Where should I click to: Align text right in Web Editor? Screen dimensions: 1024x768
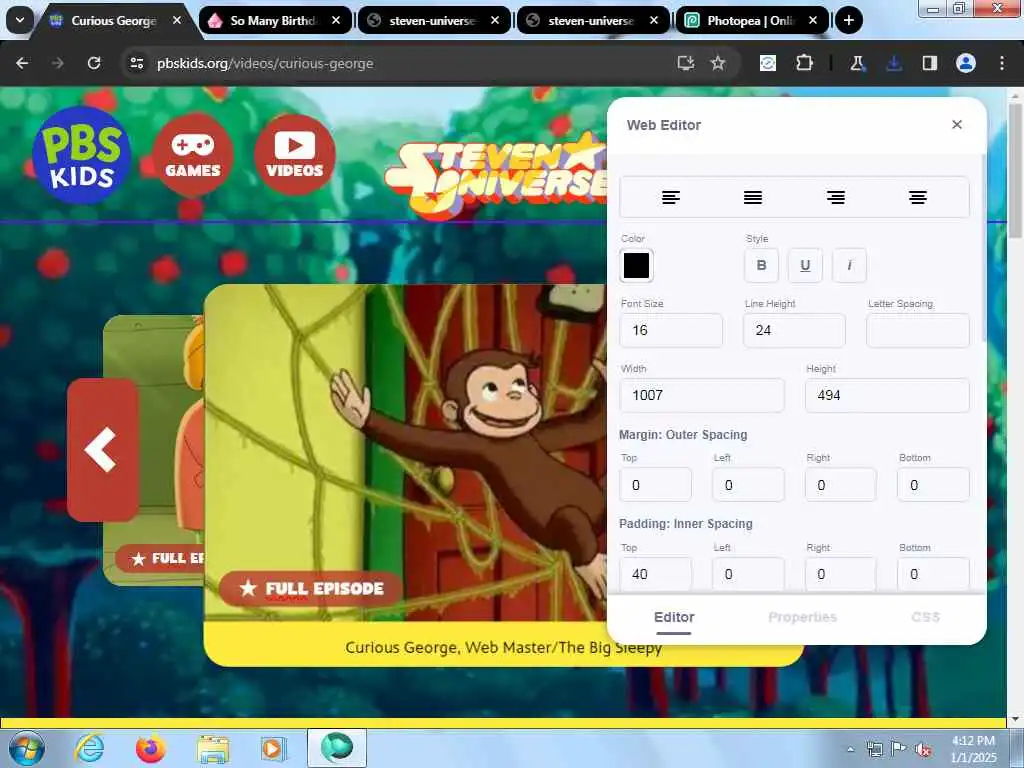pyautogui.click(x=835, y=197)
